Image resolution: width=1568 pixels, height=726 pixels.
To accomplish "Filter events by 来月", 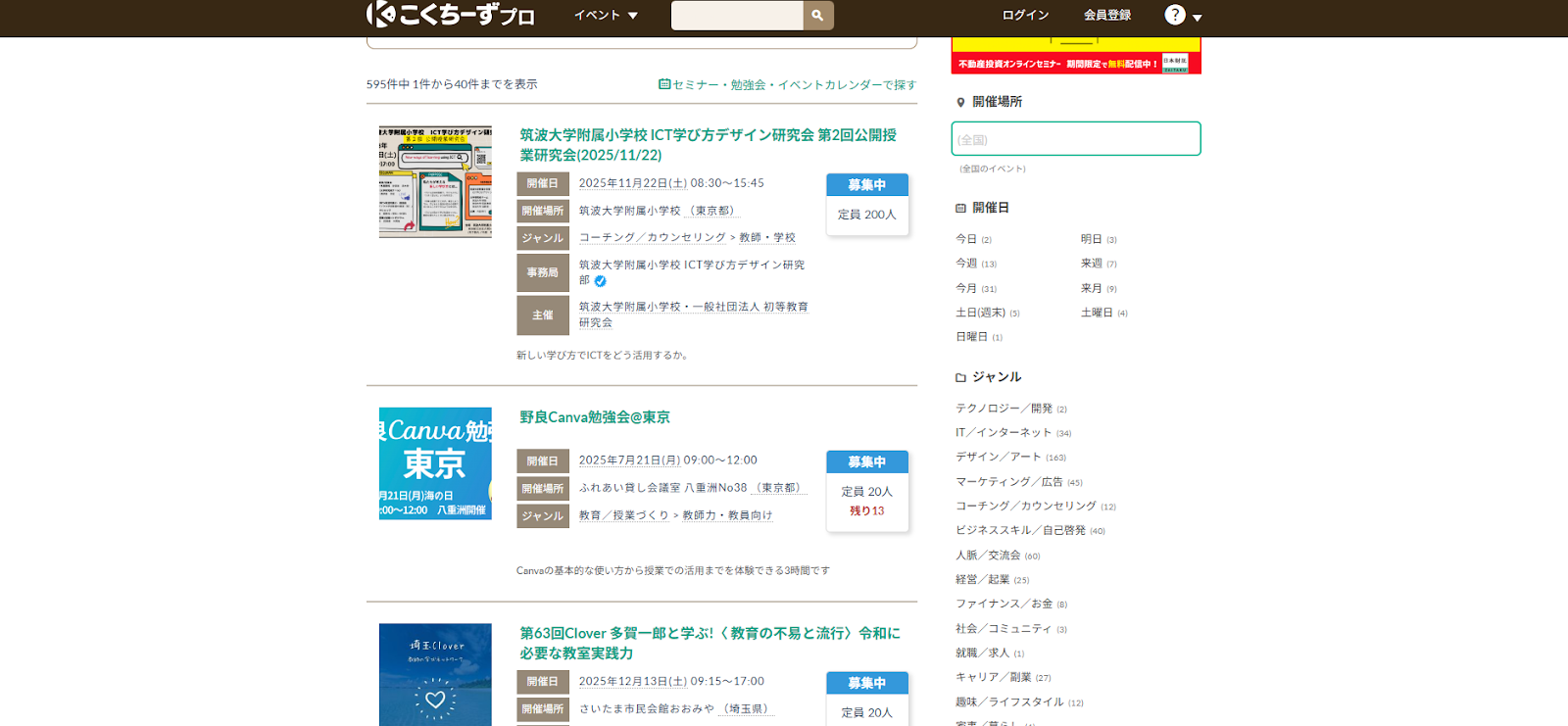I will pos(1092,288).
